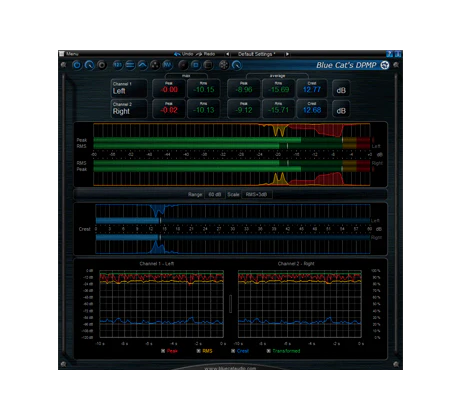Click the snowflake-style toolbar icon
Screen dimensions: 460x416
[x=224, y=65]
